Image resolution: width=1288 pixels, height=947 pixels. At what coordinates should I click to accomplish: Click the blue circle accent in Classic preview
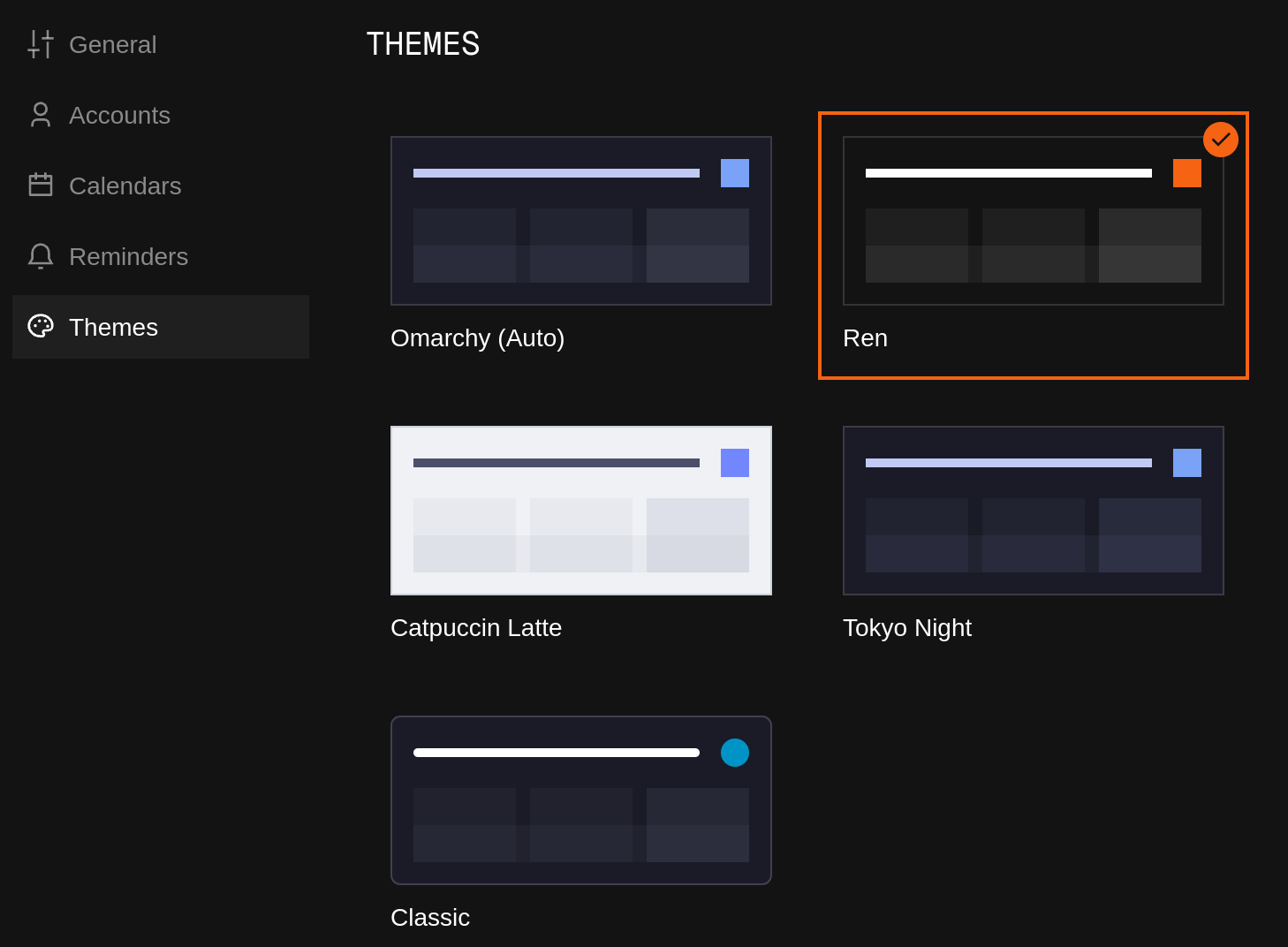[x=735, y=753]
